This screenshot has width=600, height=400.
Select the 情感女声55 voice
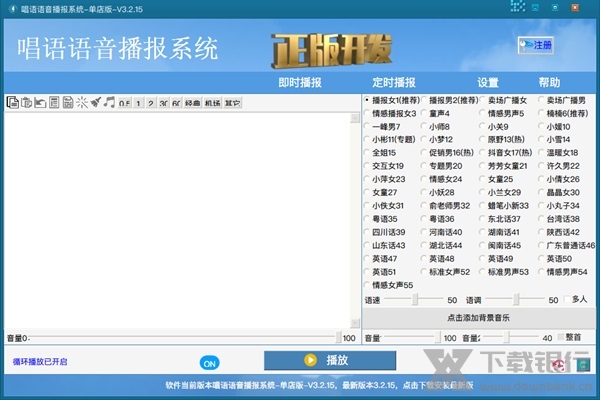(389, 285)
